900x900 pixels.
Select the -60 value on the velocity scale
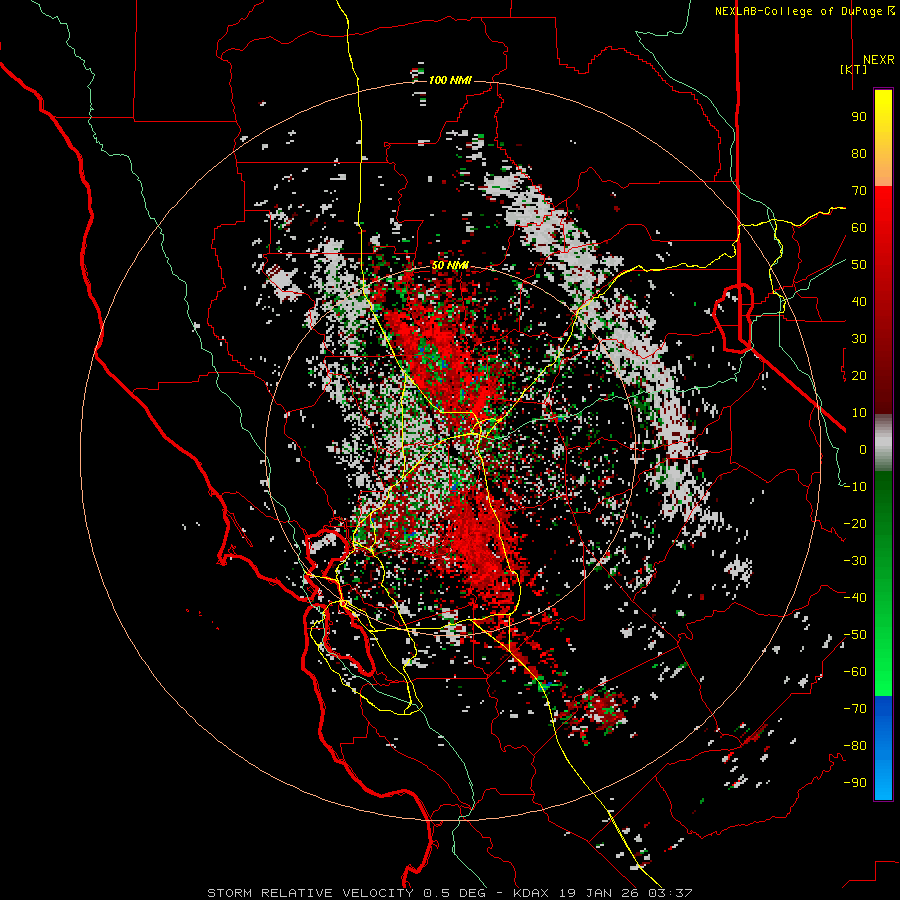click(x=855, y=672)
